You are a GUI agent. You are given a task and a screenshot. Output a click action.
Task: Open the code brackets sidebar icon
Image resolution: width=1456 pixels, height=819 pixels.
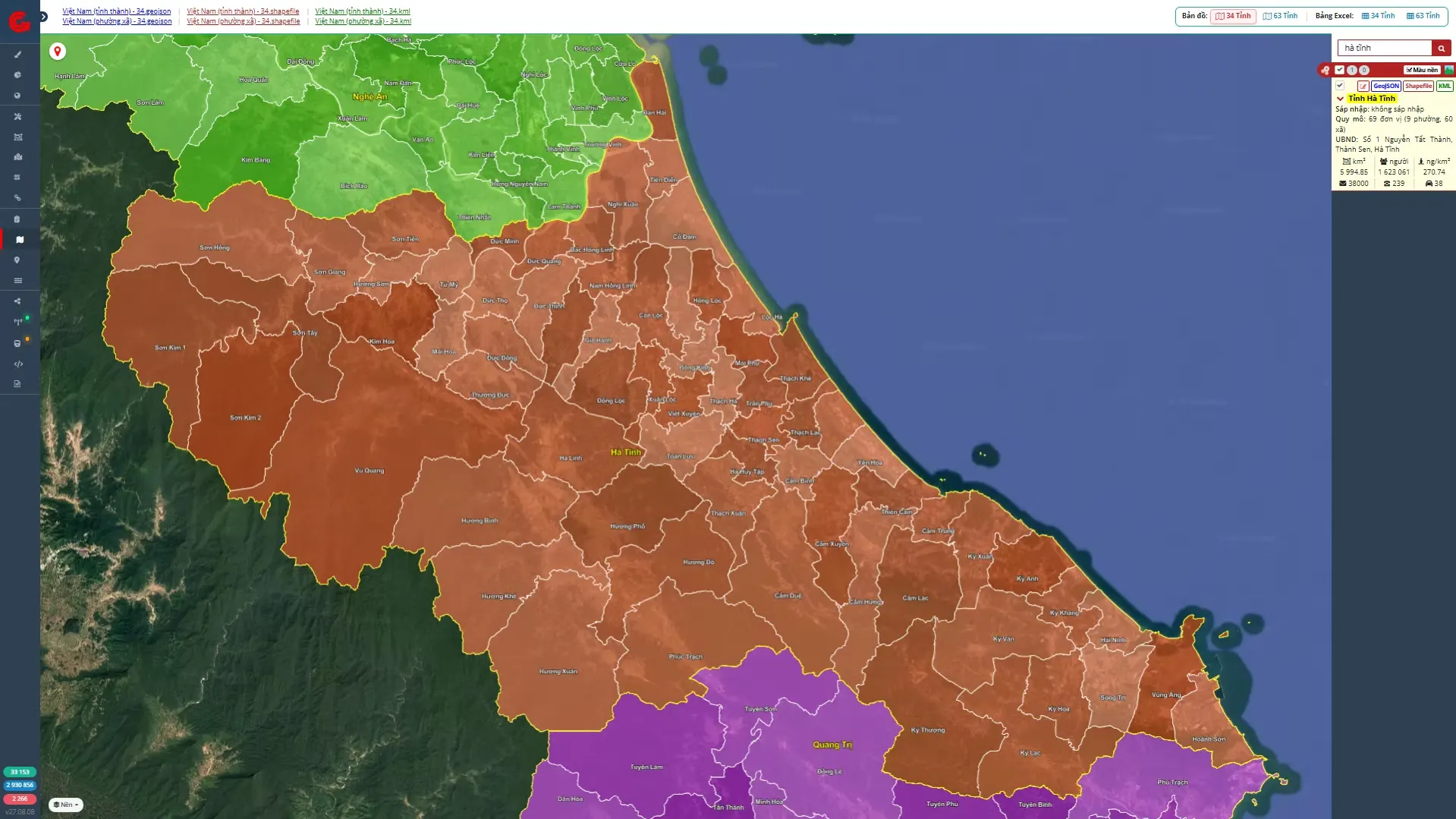17,364
